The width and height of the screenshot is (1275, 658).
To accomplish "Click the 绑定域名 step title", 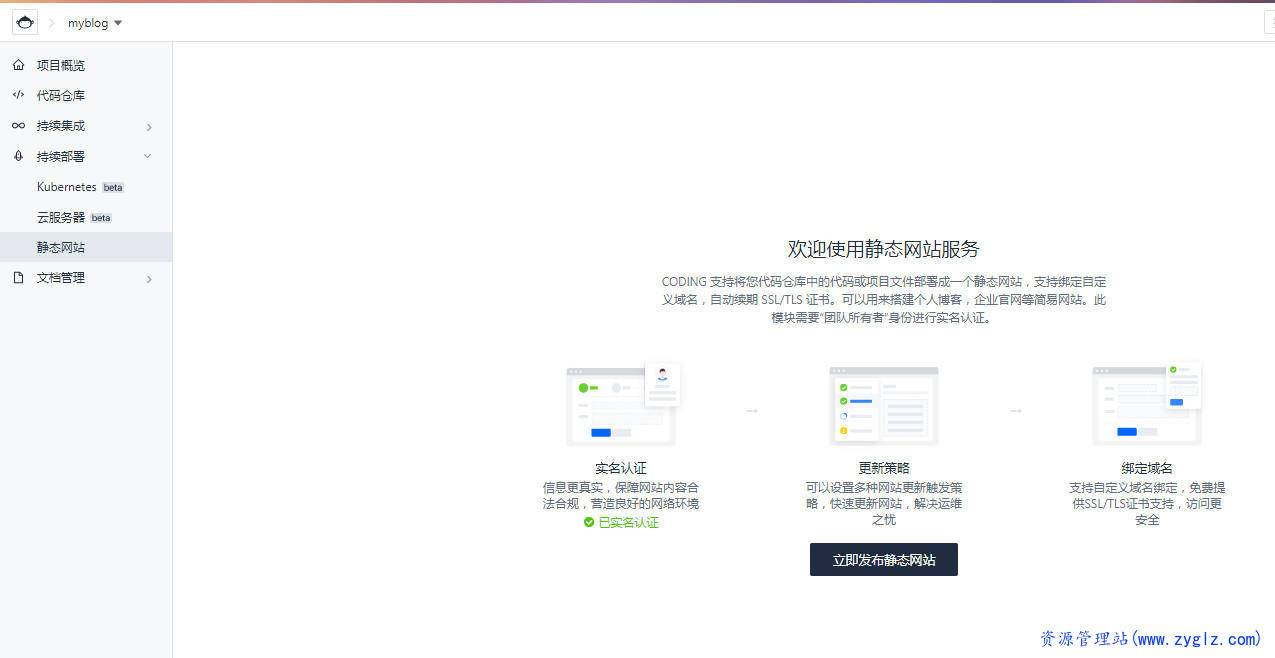I will [1147, 468].
